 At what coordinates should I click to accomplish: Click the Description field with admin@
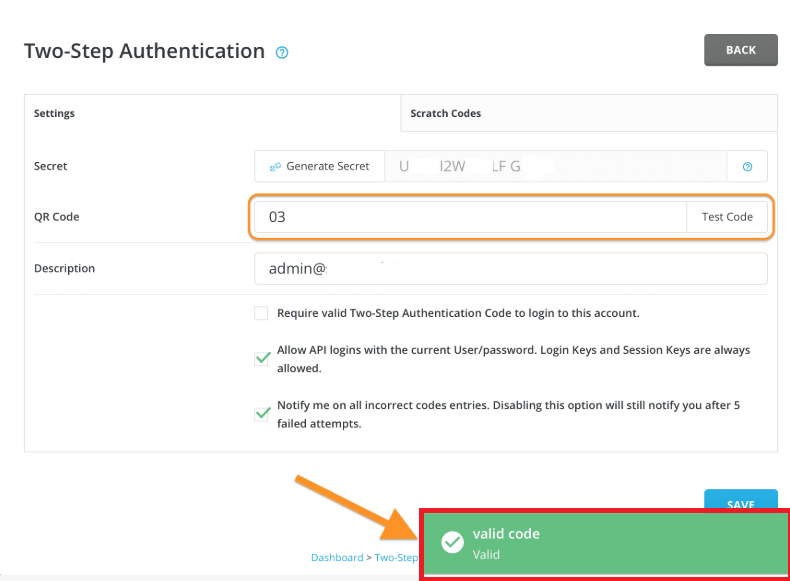(511, 269)
